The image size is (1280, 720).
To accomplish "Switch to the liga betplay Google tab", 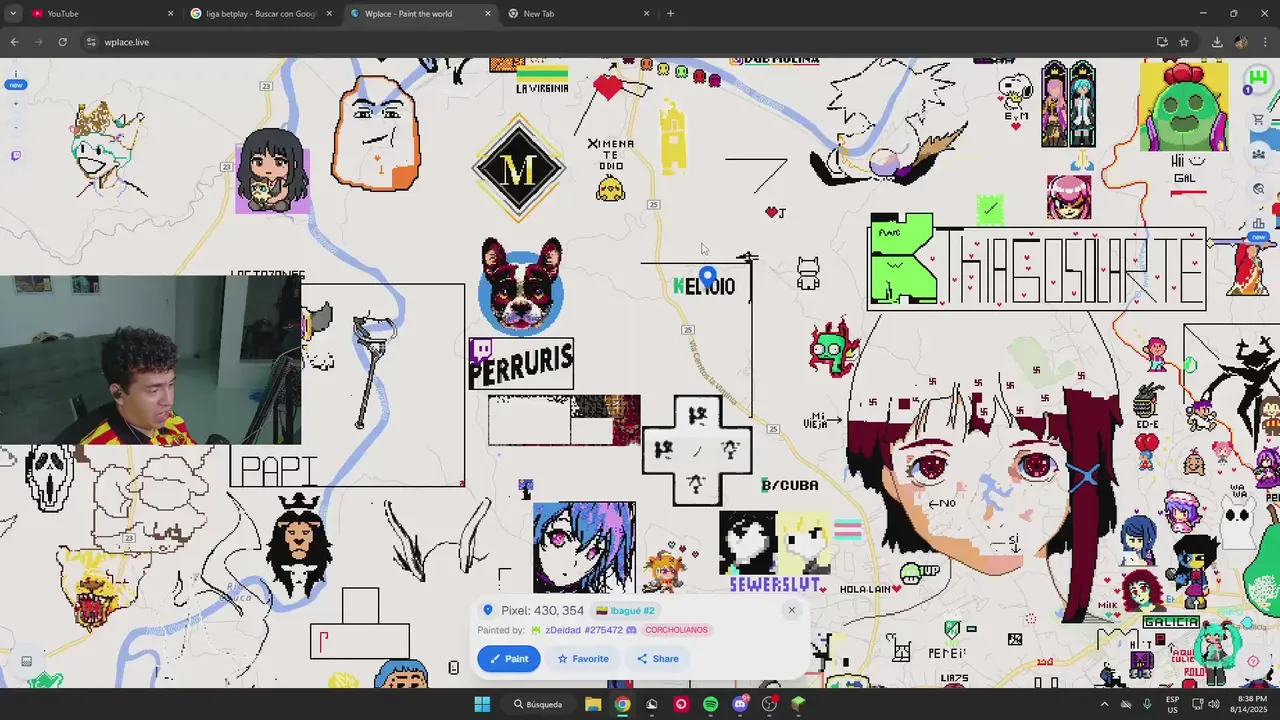I will [260, 14].
